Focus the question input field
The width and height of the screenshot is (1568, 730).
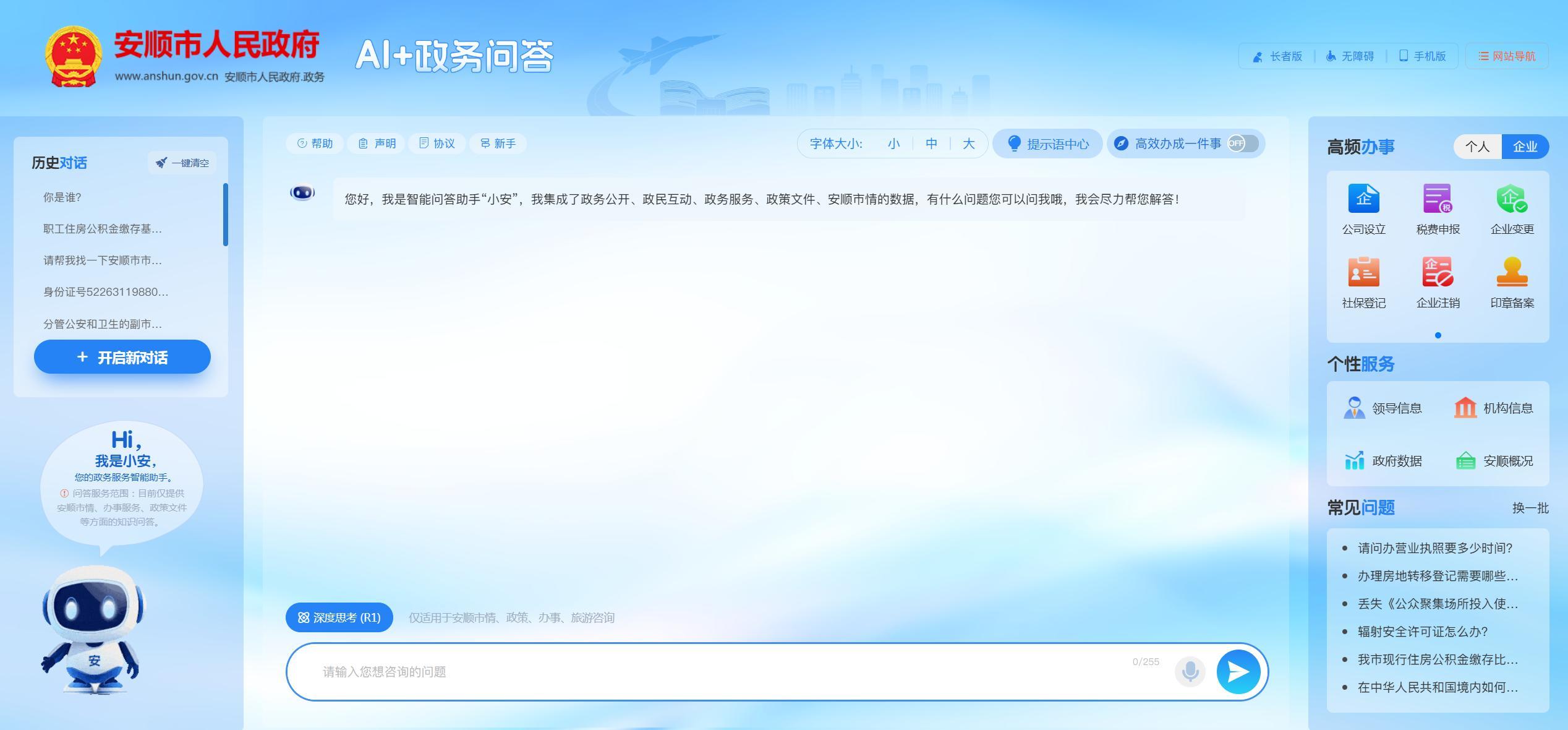click(x=711, y=672)
